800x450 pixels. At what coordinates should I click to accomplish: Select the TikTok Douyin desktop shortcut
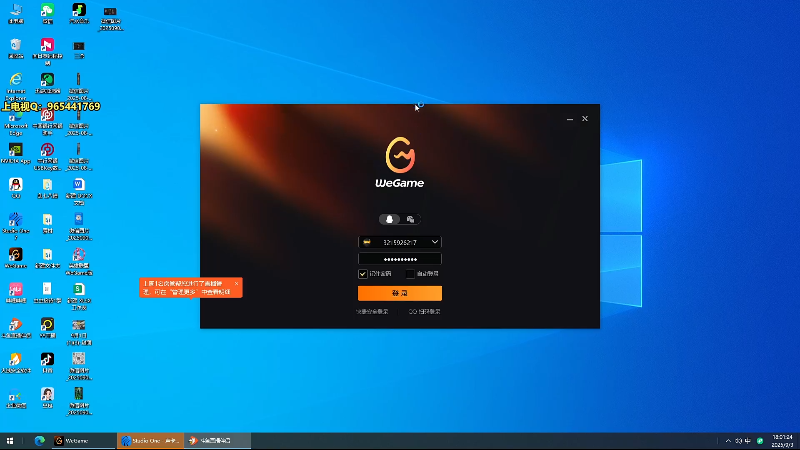coord(47,362)
